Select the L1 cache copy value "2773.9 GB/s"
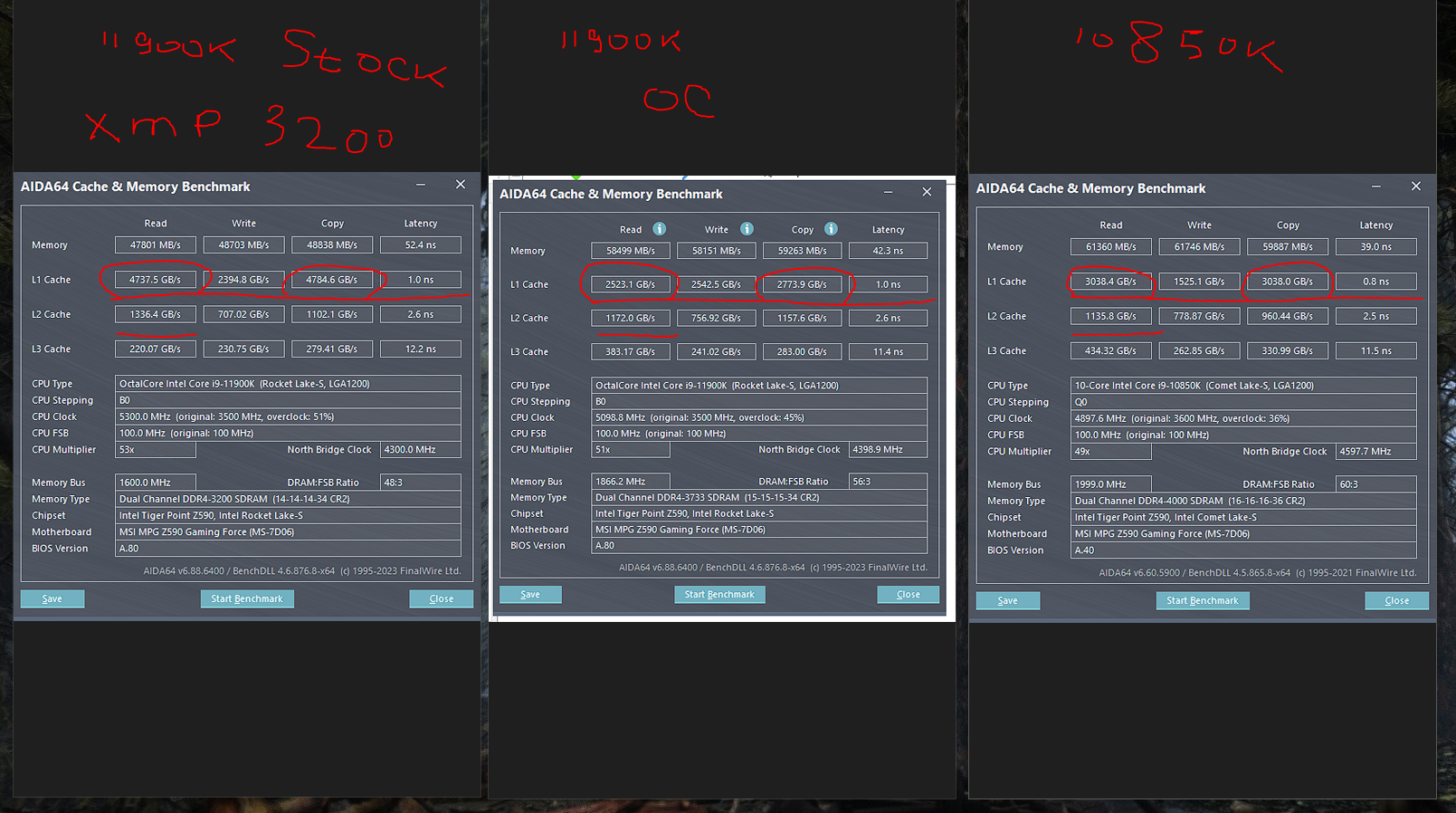The height and width of the screenshot is (813, 1456). tap(802, 284)
